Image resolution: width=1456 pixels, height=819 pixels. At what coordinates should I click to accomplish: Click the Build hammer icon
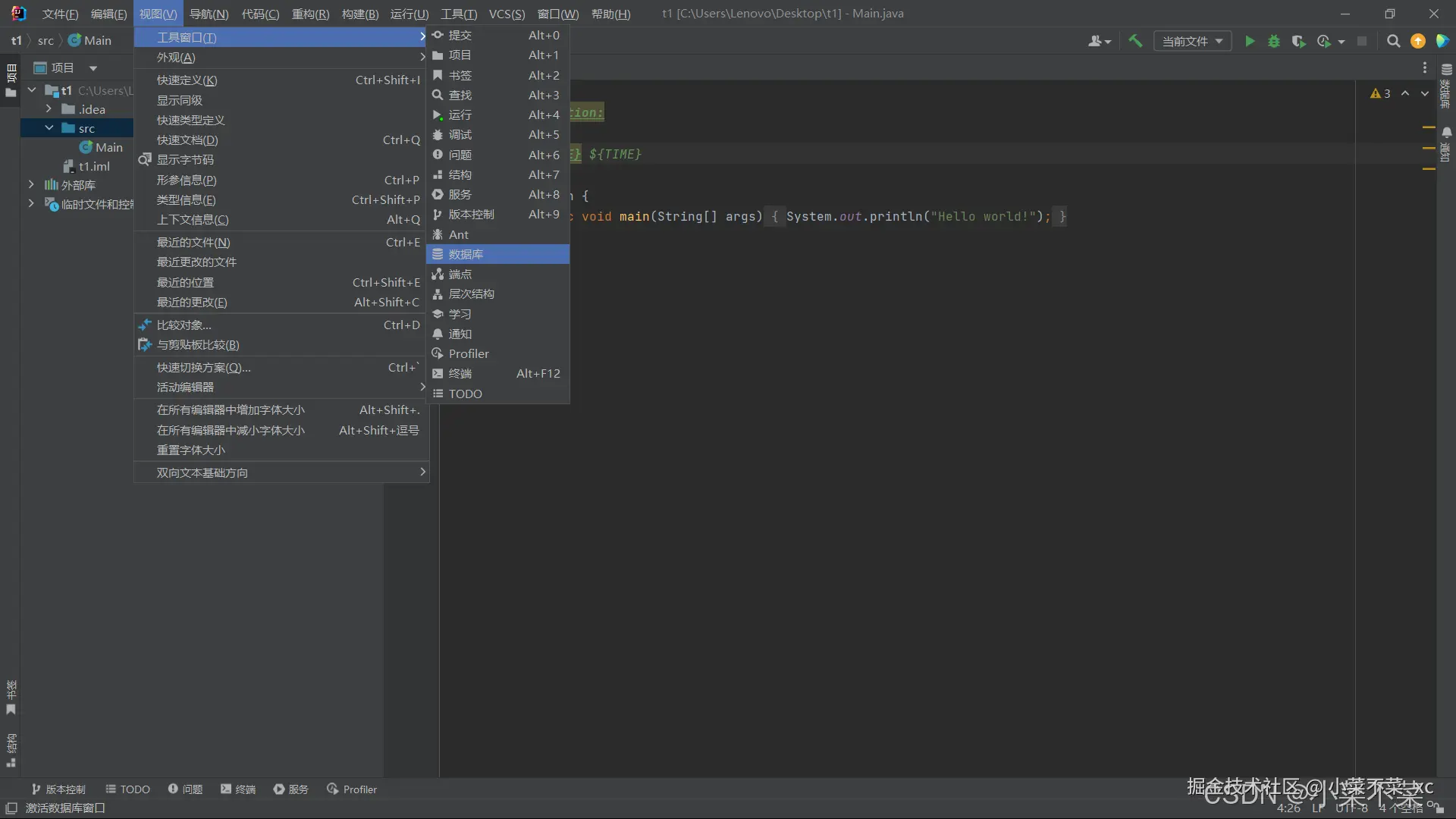coord(1135,41)
